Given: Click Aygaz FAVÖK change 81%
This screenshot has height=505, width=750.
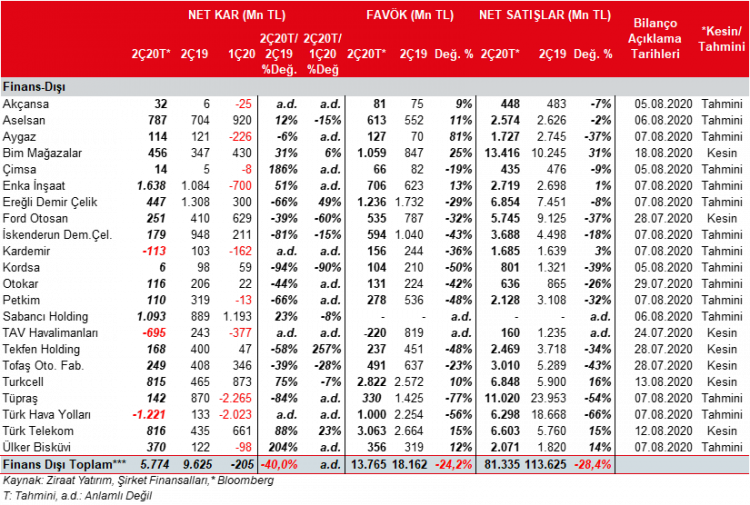Looking at the screenshot, I should pyautogui.click(x=461, y=137).
